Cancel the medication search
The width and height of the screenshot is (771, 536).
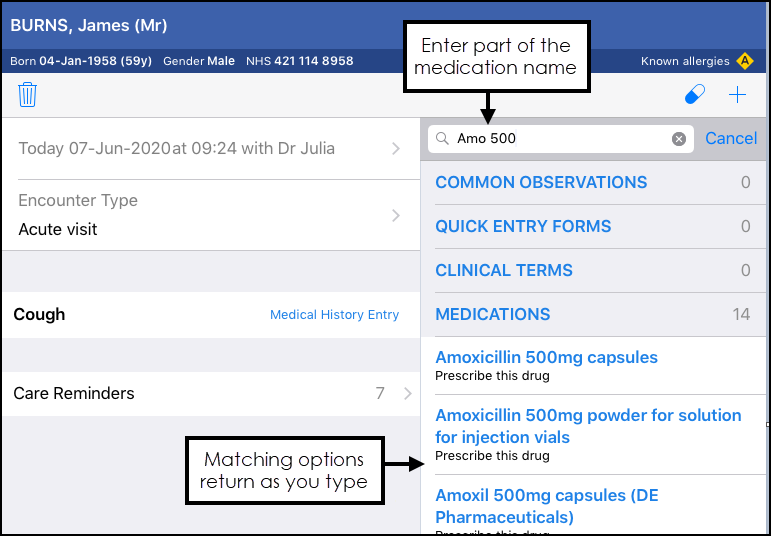[x=731, y=139]
